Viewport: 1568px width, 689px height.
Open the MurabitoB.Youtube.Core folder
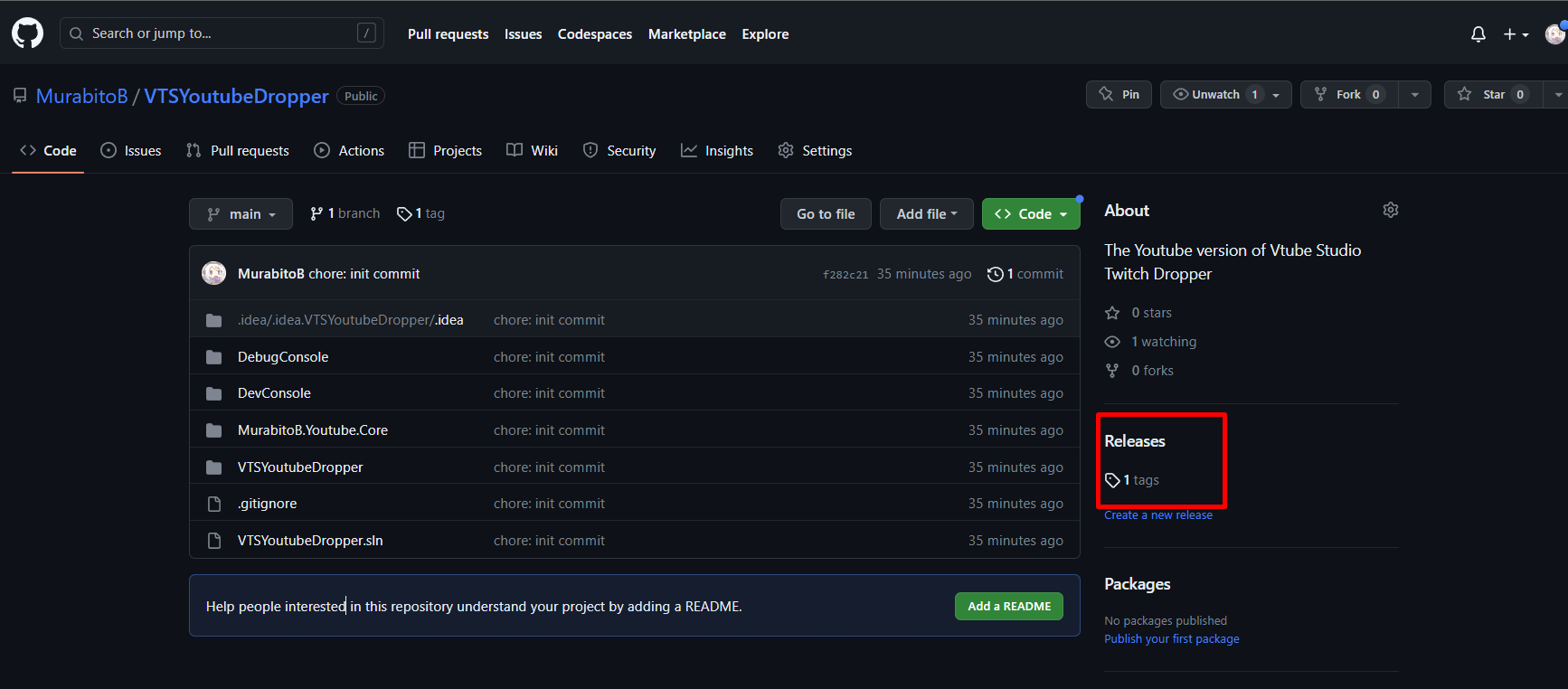pyautogui.click(x=313, y=430)
